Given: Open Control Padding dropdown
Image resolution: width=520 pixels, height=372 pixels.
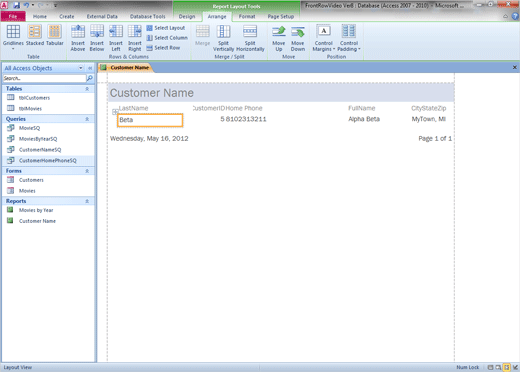Looking at the screenshot, I should coord(349,38).
